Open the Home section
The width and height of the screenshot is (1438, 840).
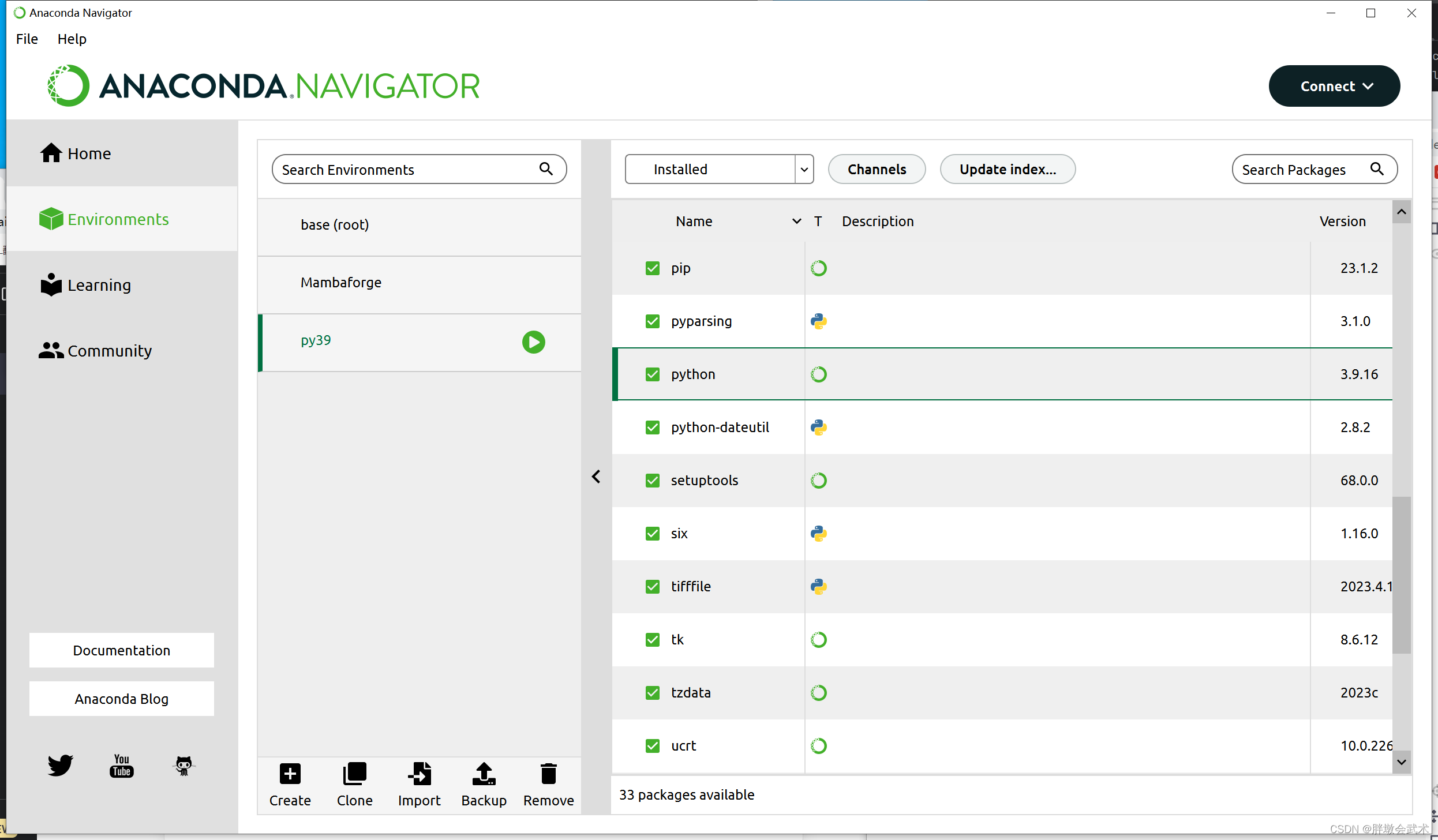point(122,153)
